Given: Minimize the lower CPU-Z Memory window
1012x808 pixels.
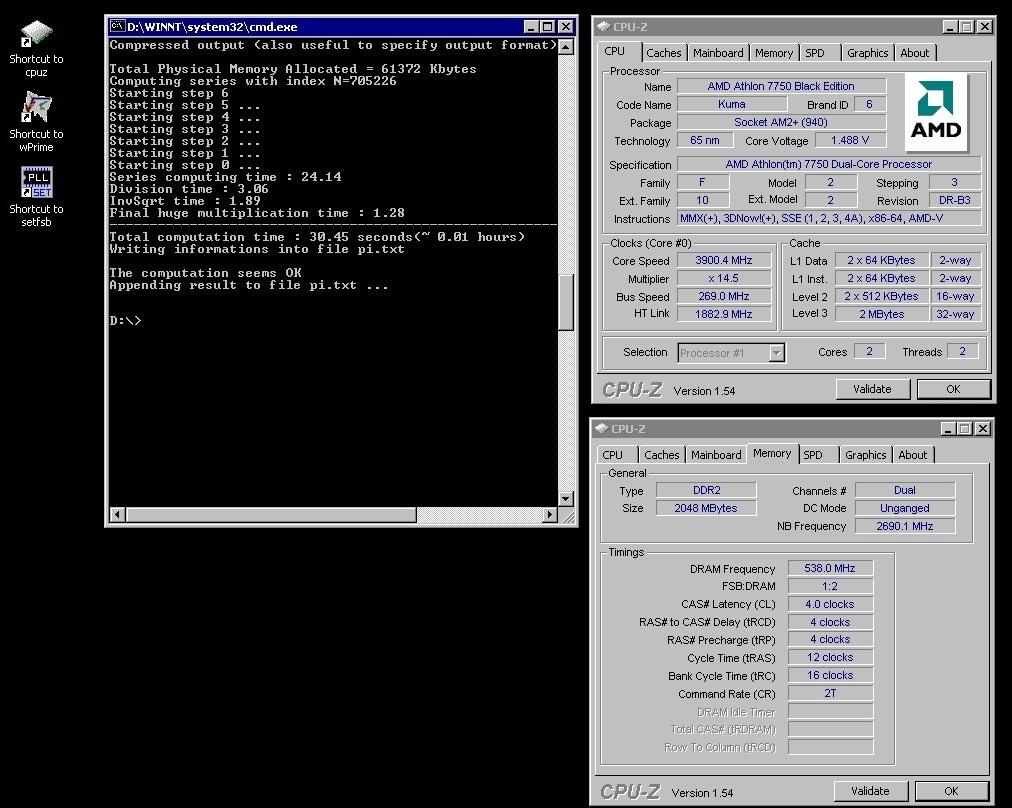Looking at the screenshot, I should coord(947,429).
